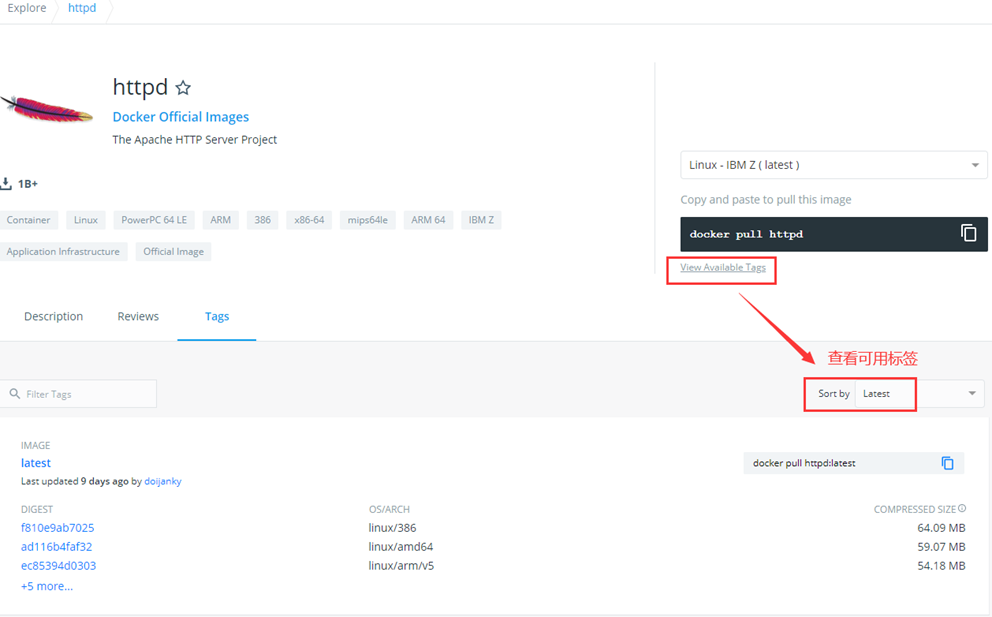Image resolution: width=992 pixels, height=617 pixels.
Task: Click the DIGEST column header
Action: 37,509
